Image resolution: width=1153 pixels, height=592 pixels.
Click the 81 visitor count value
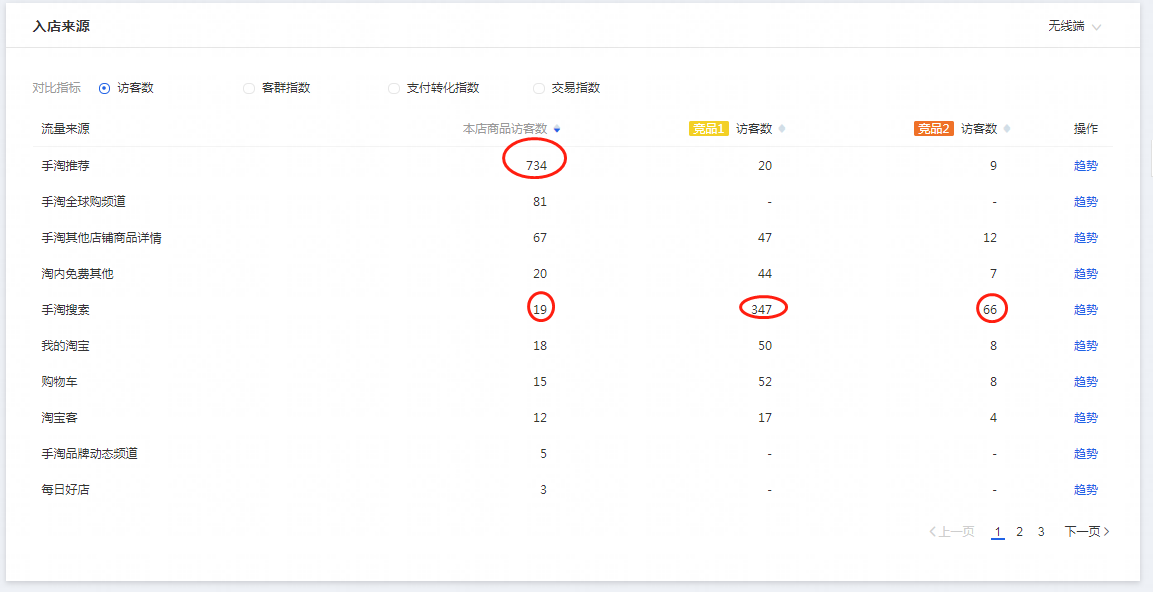[x=540, y=202]
